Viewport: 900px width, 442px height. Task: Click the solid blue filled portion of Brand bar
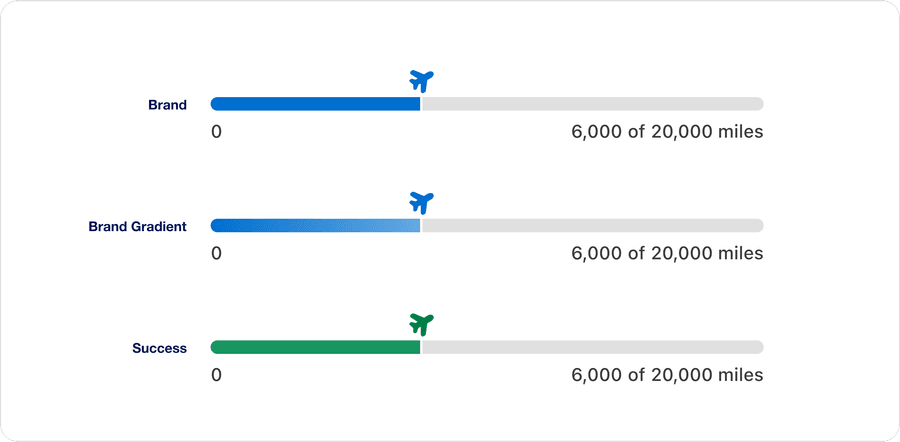point(315,104)
